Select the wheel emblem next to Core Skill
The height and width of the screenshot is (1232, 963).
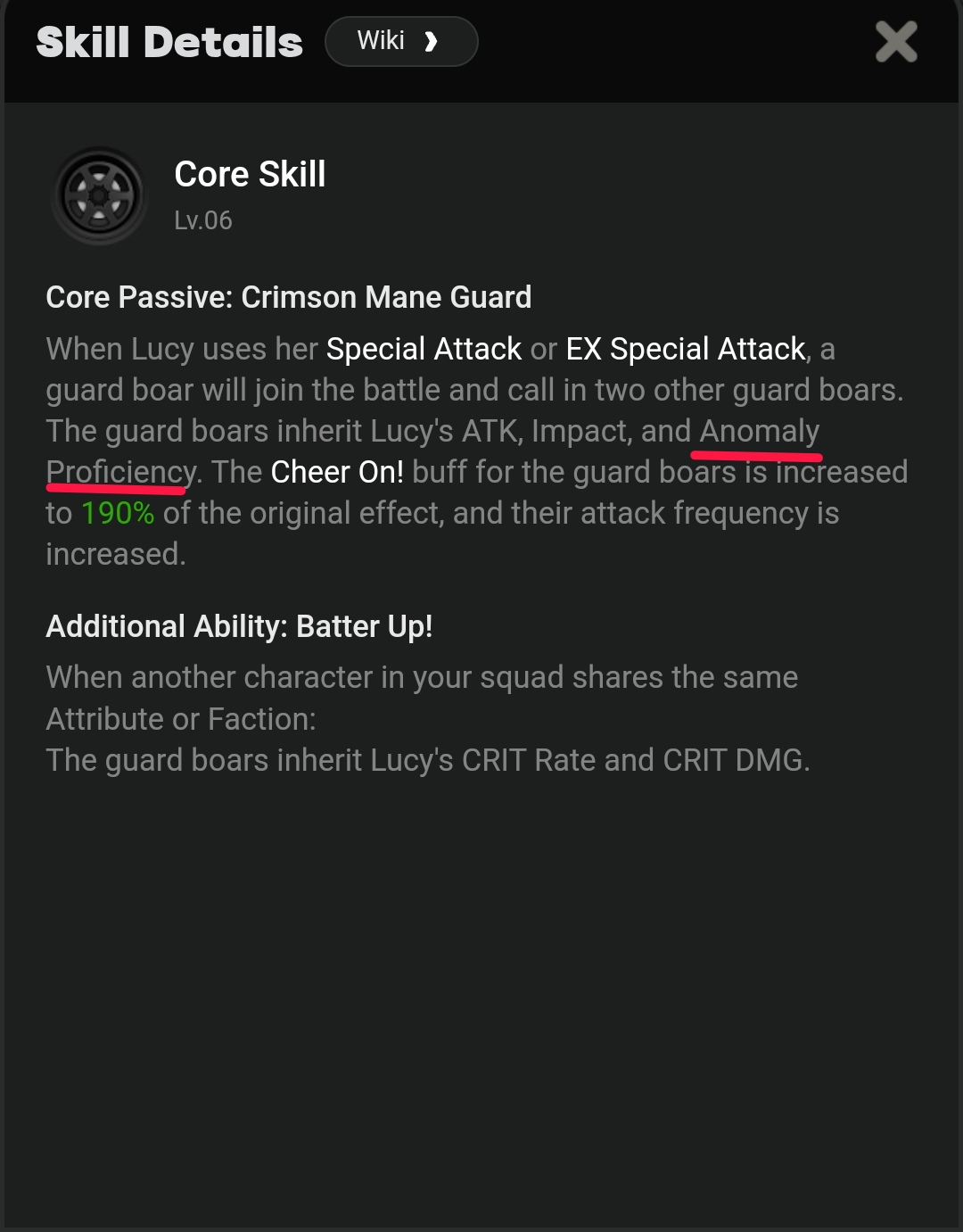pyautogui.click(x=98, y=194)
